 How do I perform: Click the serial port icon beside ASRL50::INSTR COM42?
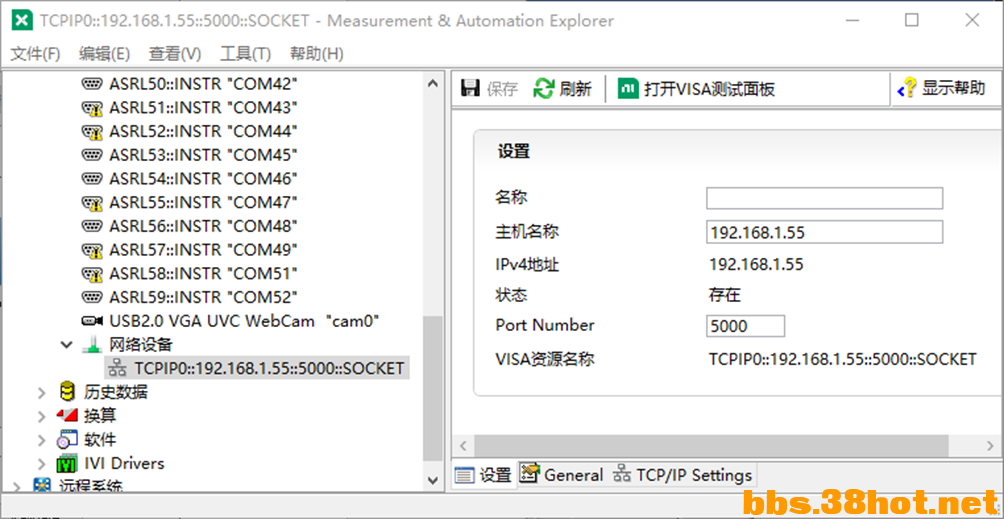[92, 84]
